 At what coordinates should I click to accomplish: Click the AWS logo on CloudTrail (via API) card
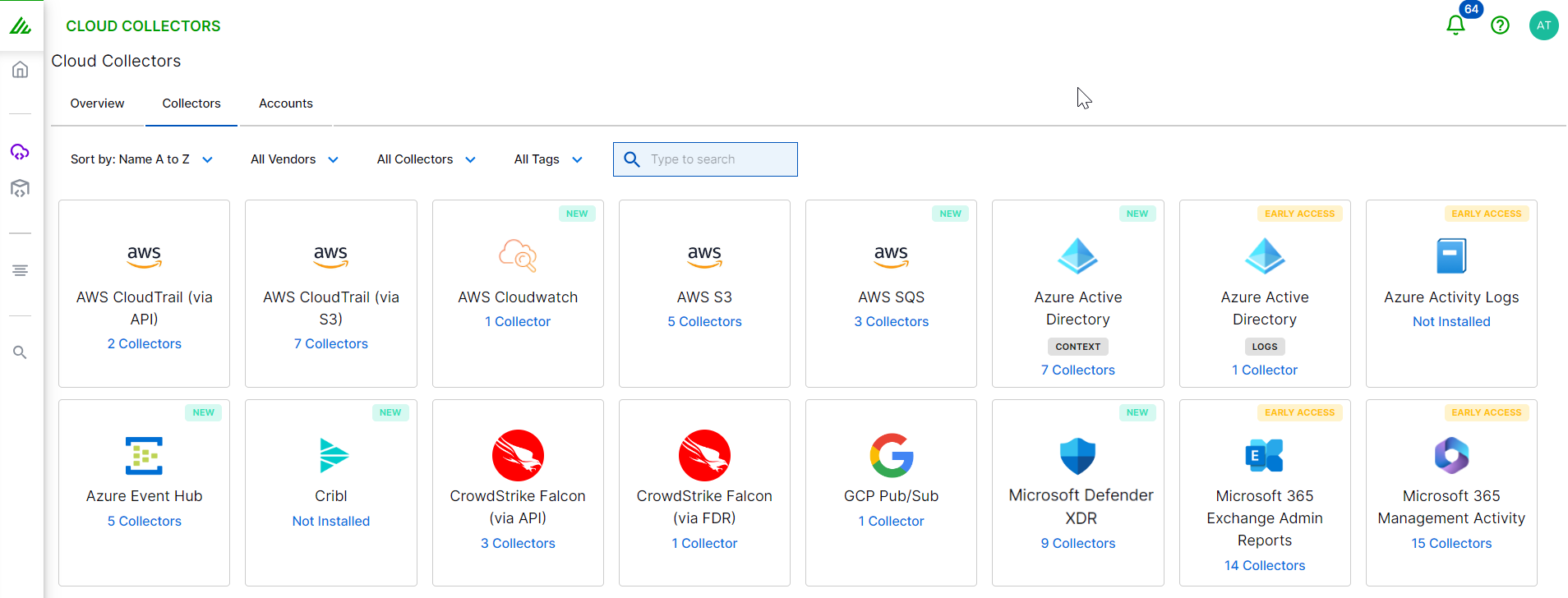coord(145,256)
